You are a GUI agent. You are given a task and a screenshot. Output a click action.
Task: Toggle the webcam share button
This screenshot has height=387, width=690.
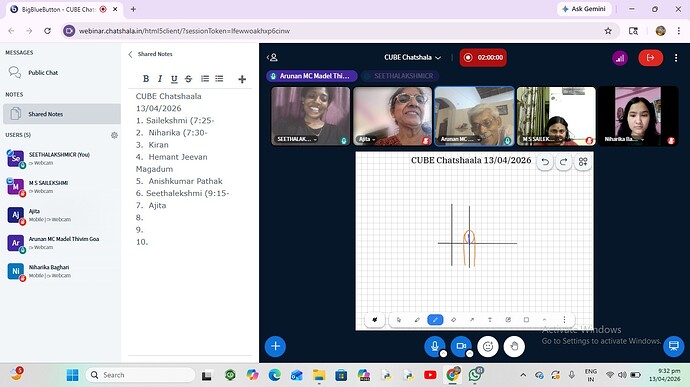461,346
